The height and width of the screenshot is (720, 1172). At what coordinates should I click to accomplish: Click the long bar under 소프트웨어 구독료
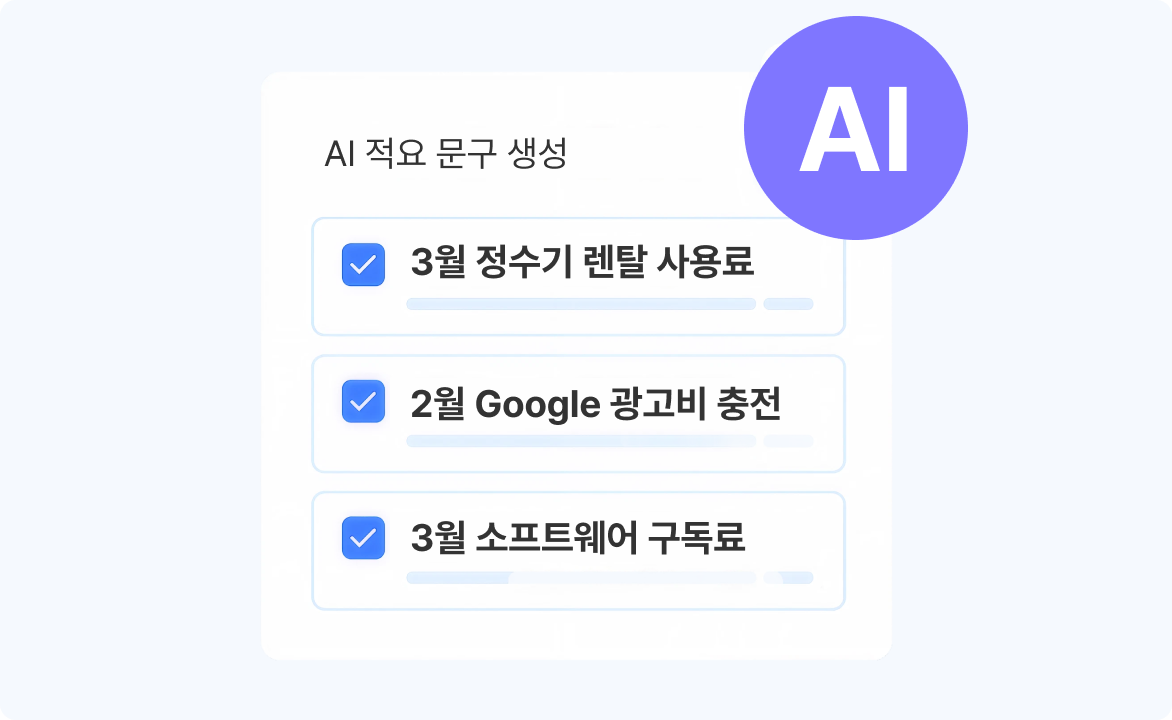click(x=580, y=578)
